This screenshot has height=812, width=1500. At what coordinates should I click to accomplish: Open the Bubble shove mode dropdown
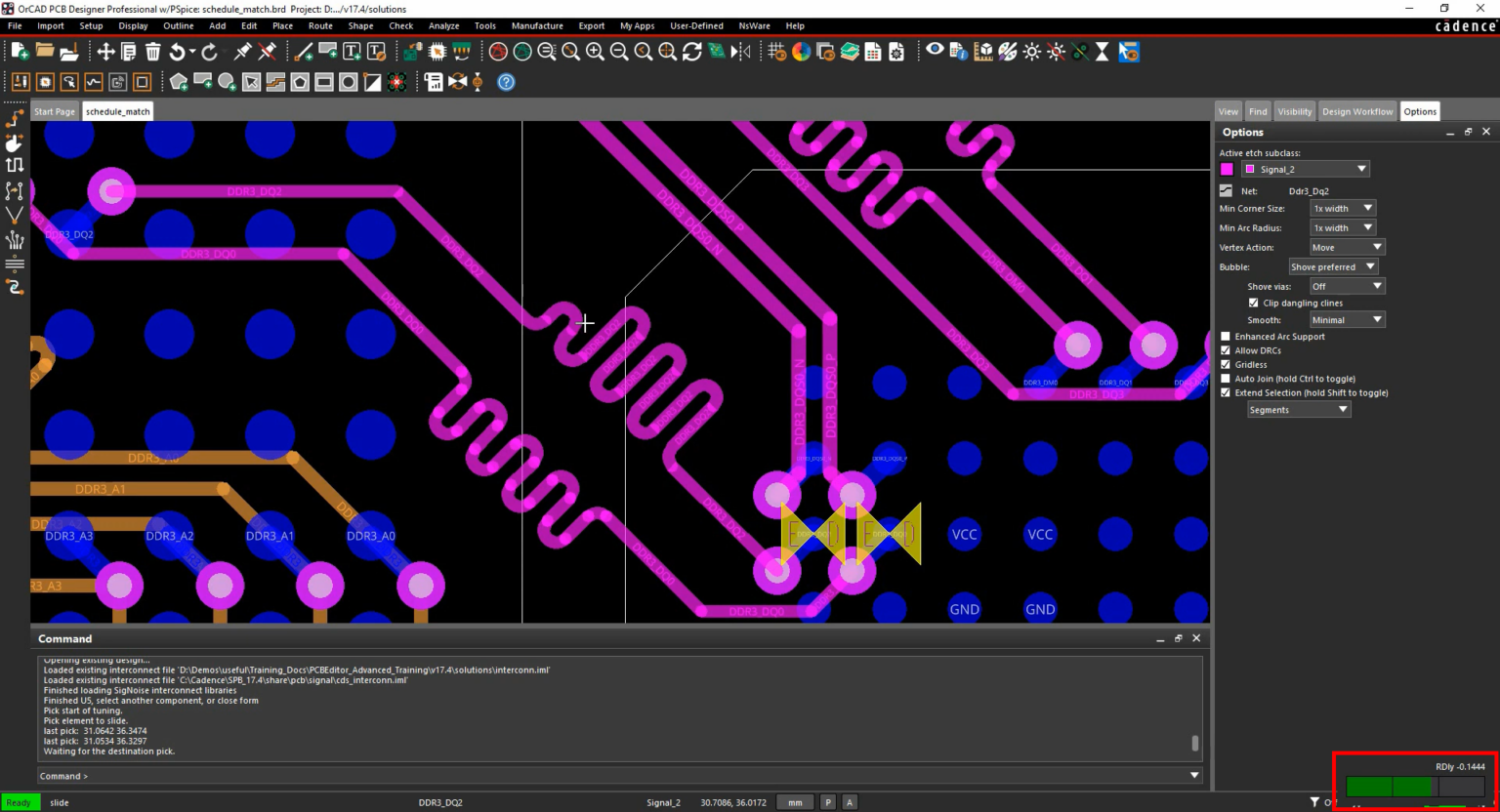(1333, 266)
